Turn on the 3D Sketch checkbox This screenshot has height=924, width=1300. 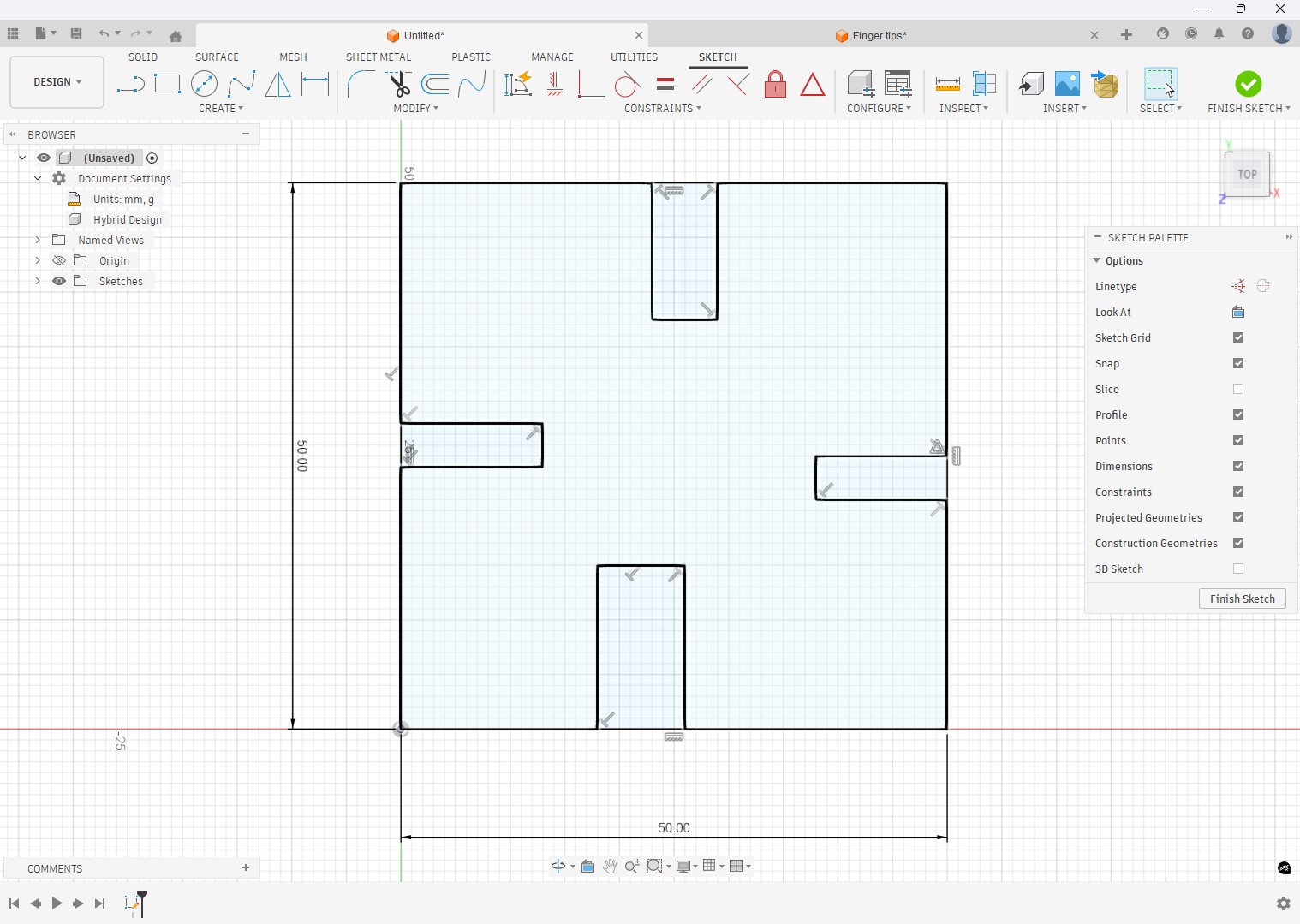tap(1238, 569)
